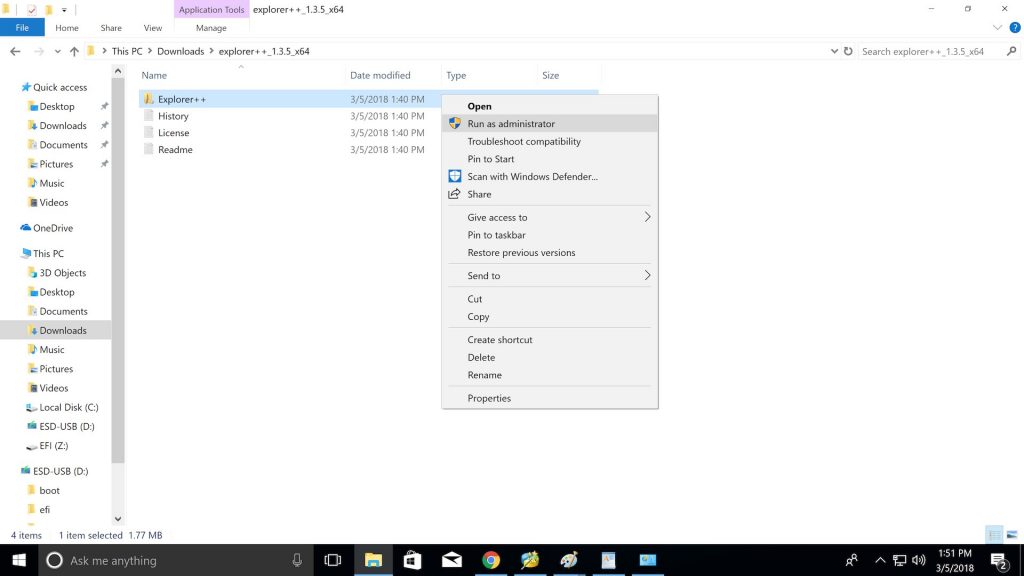1024x576 pixels.
Task: Click the Back navigation arrow
Action: [x=15, y=51]
